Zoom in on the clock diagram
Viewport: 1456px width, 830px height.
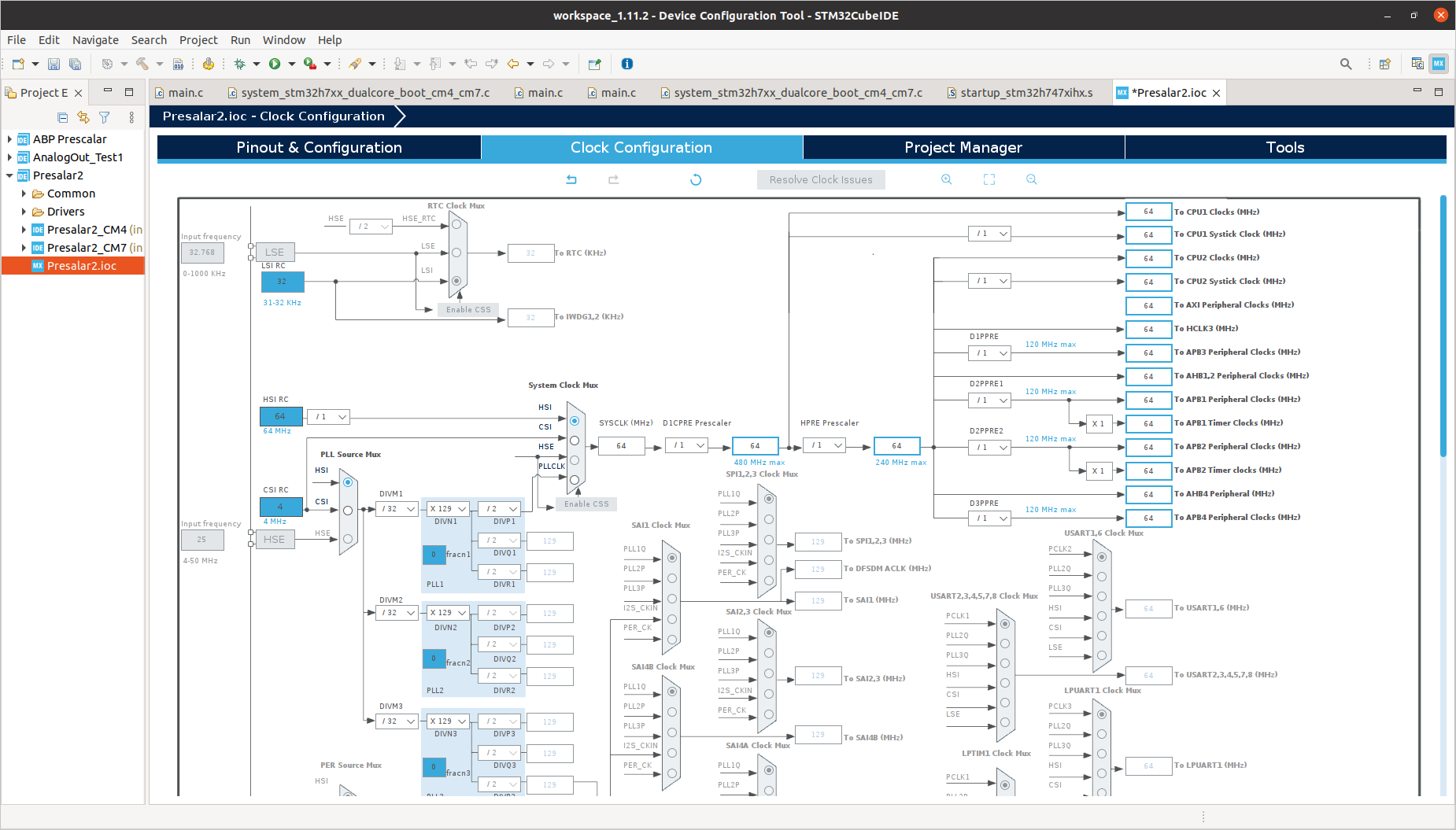point(947,179)
